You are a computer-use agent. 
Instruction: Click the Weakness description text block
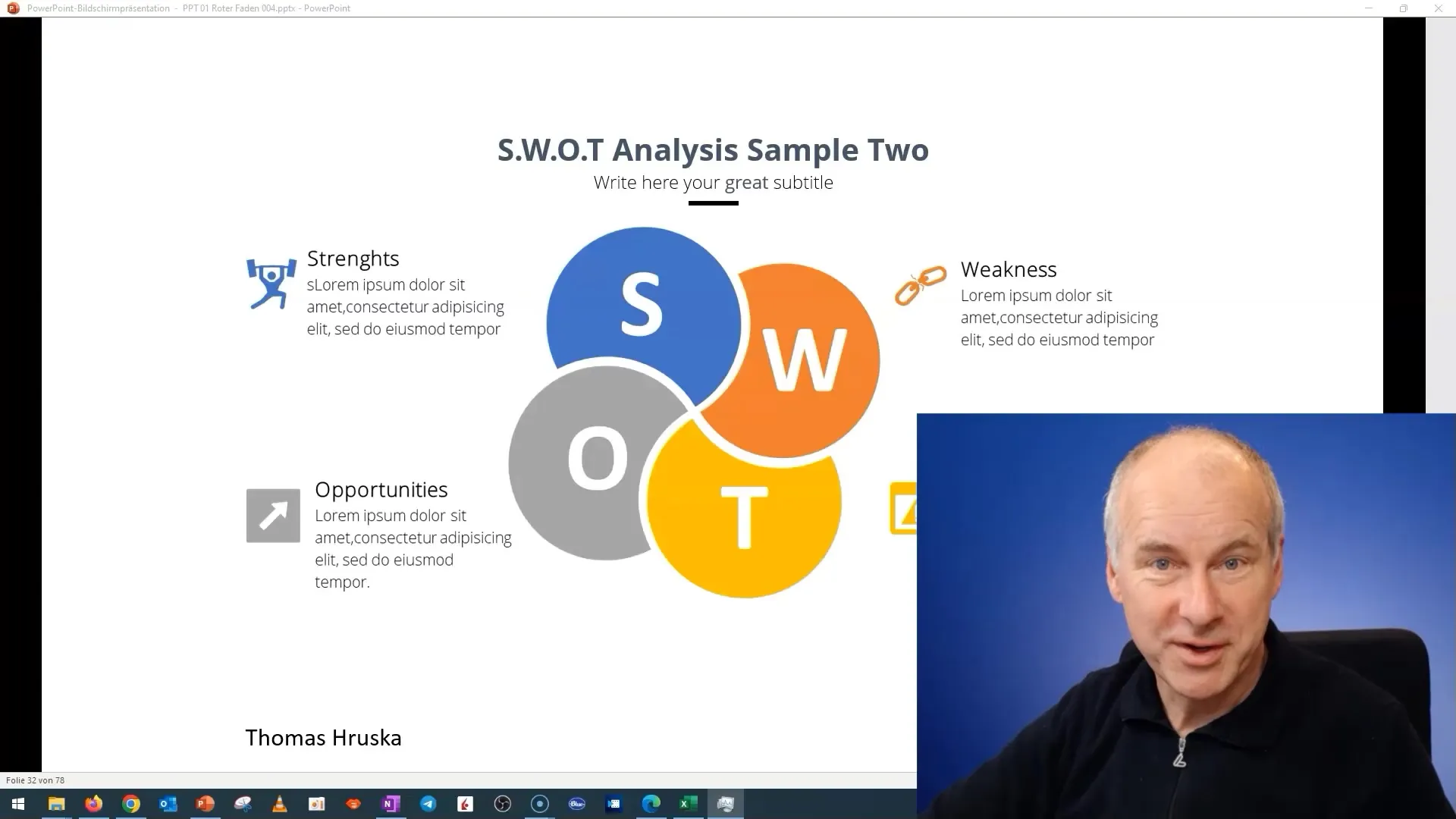[x=1058, y=317]
